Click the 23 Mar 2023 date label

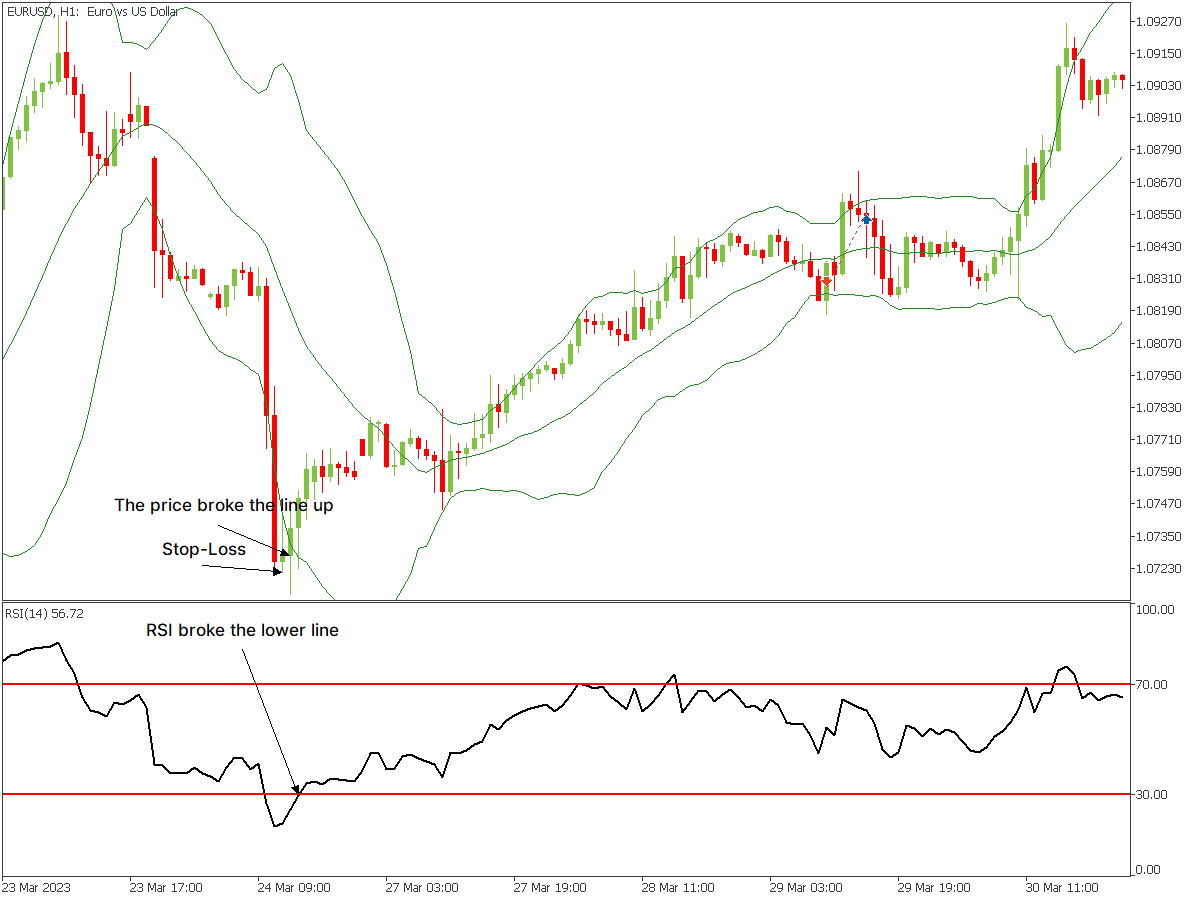37,887
